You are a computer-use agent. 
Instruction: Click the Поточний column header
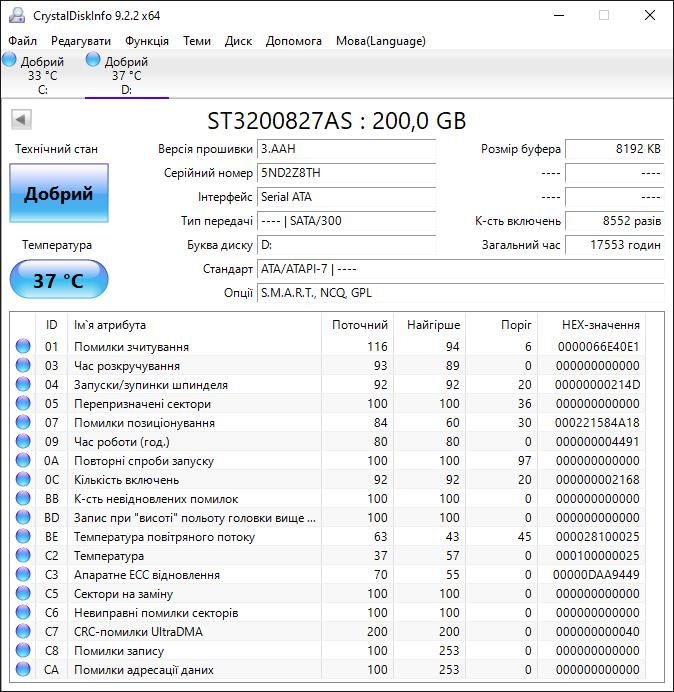point(357,325)
